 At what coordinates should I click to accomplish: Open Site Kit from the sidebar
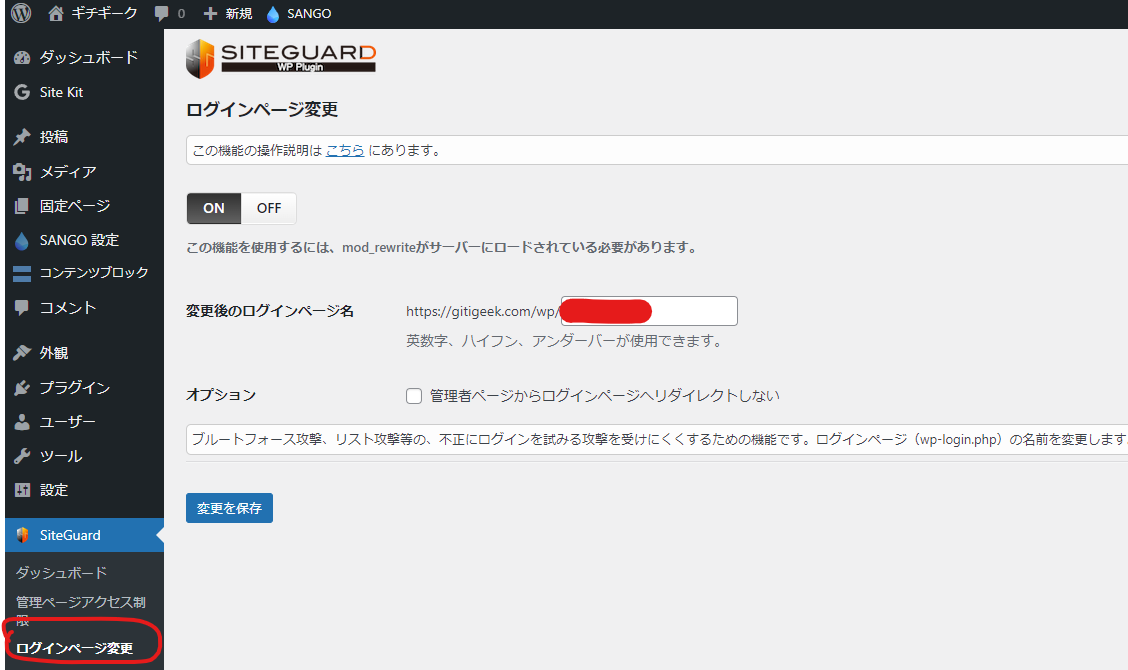tap(61, 92)
